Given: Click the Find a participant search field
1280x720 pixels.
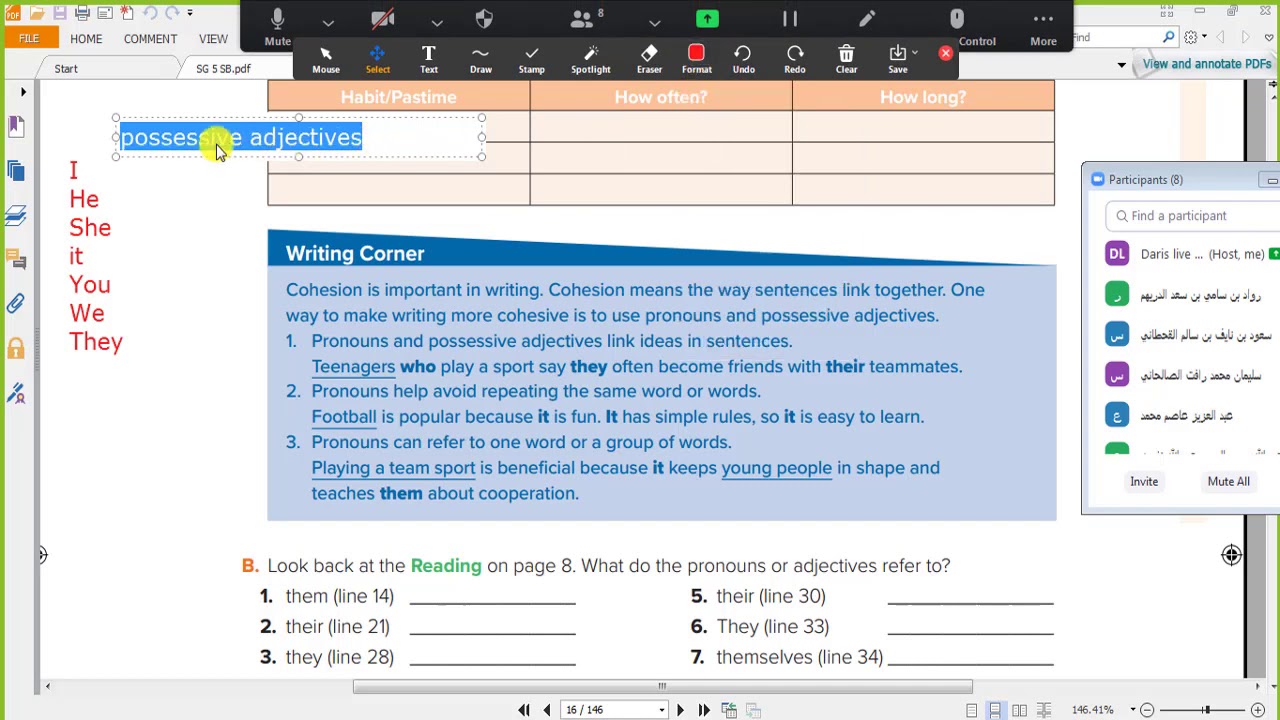Looking at the screenshot, I should (x=1193, y=216).
